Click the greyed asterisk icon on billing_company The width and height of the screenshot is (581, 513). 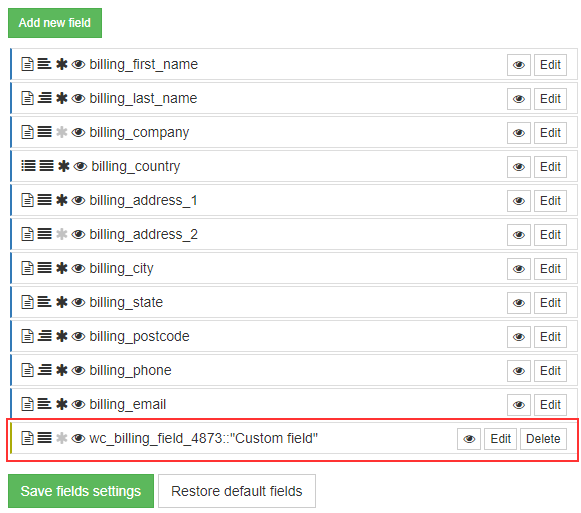(62, 132)
